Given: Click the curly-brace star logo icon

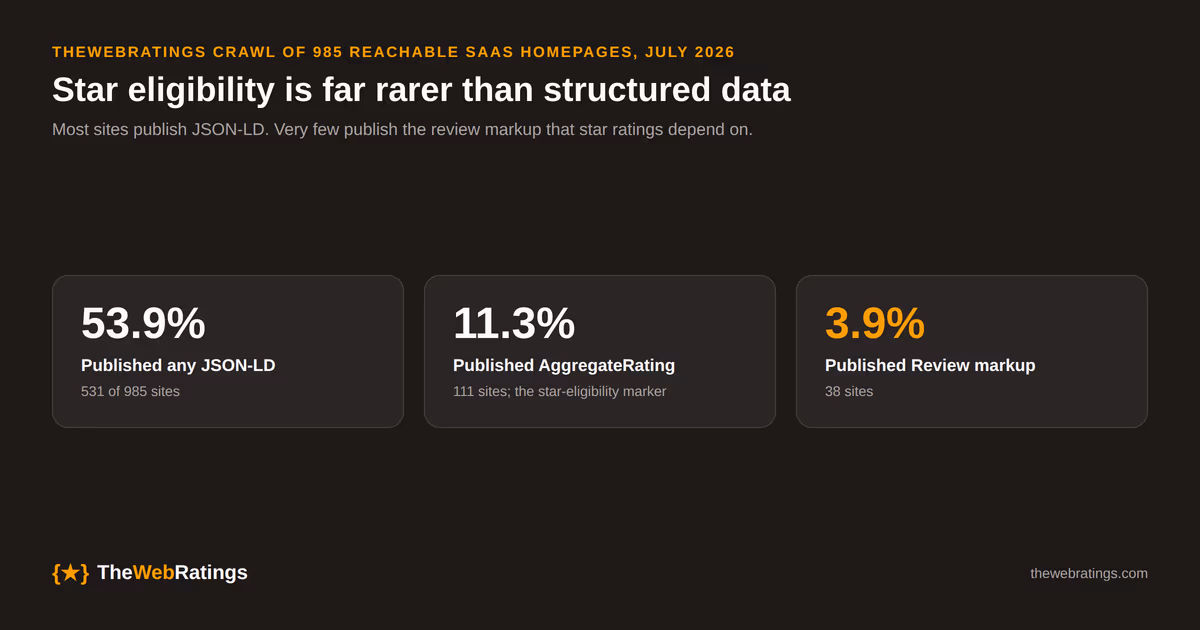Looking at the screenshot, I should [x=70, y=573].
